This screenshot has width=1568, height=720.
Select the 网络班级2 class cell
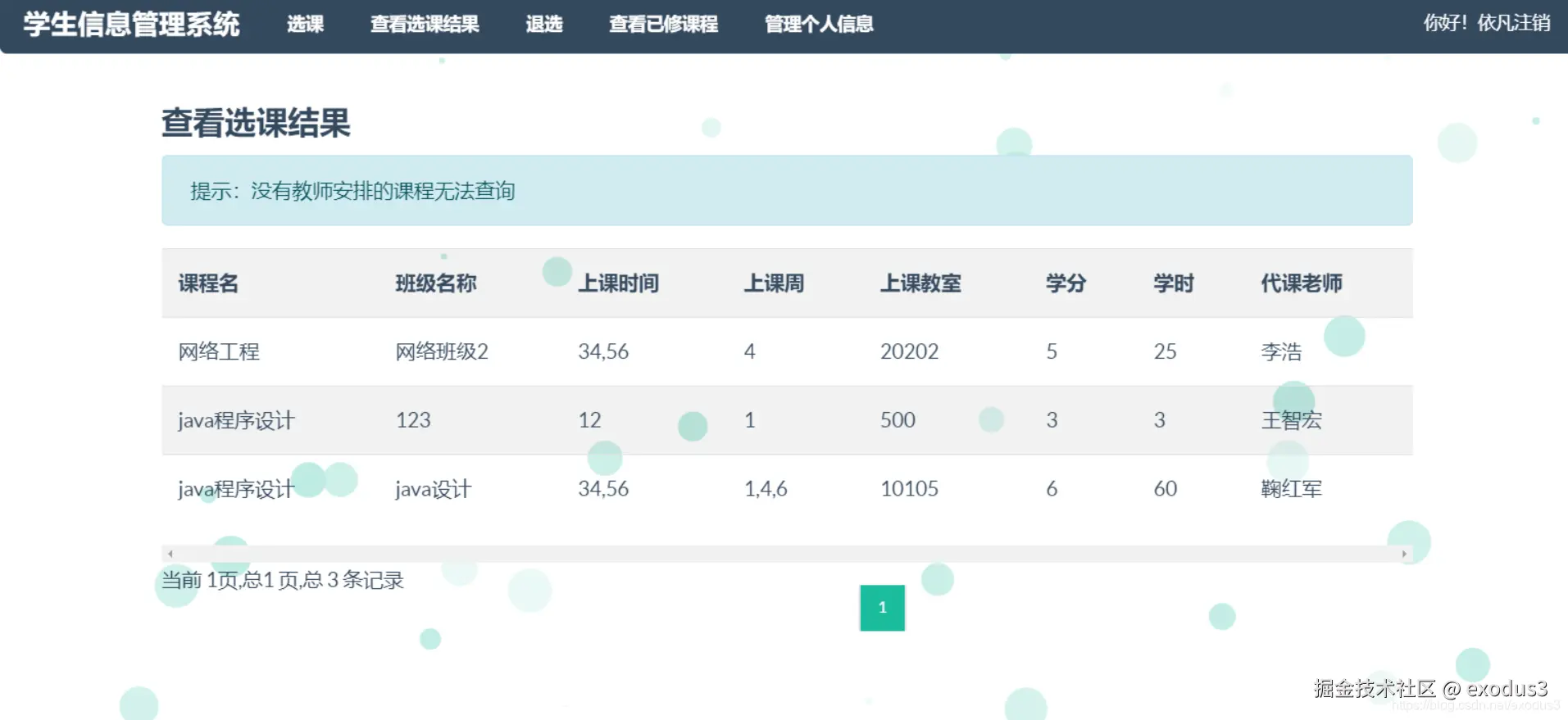pyautogui.click(x=442, y=351)
